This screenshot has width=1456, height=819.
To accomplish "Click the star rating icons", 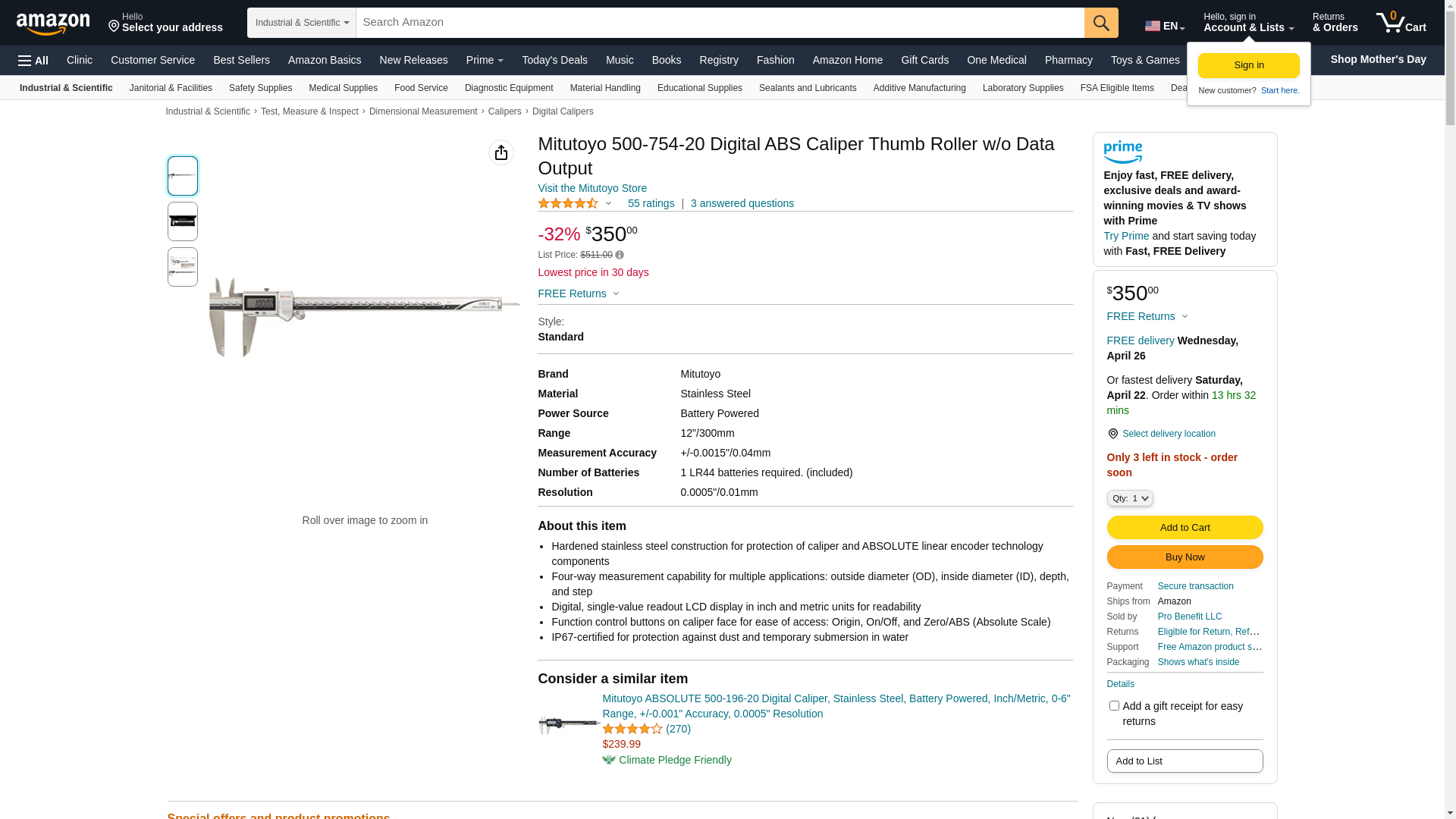I will point(568,203).
